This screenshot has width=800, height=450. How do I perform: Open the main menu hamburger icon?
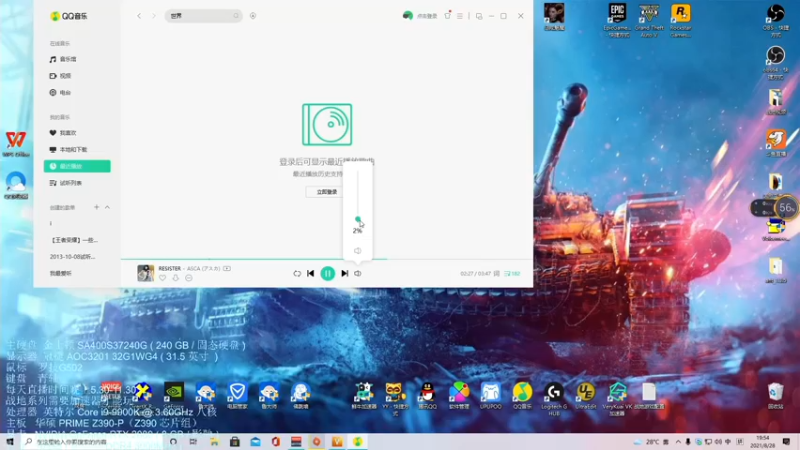[x=460, y=16]
